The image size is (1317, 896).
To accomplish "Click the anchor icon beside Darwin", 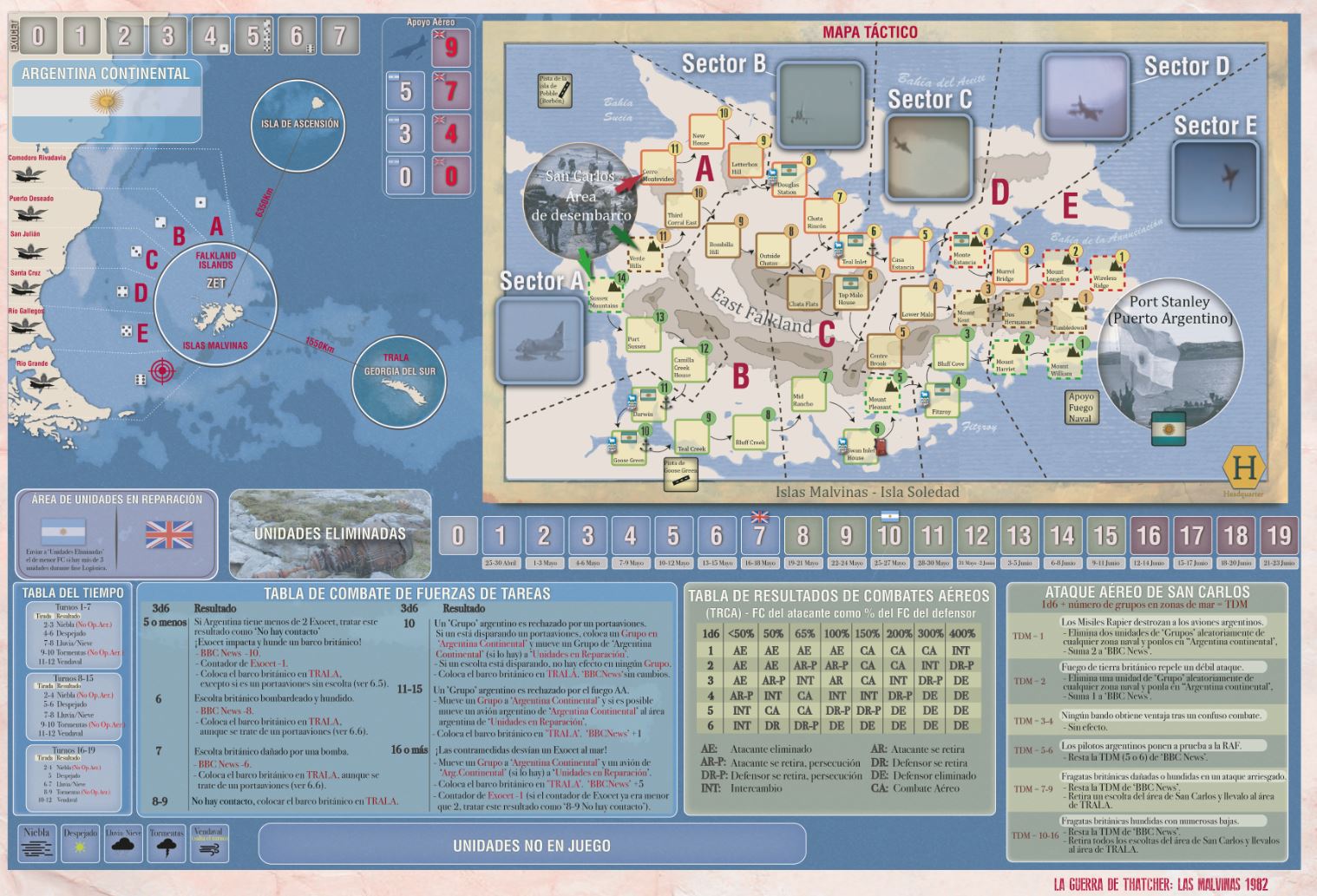I will click(x=666, y=402).
